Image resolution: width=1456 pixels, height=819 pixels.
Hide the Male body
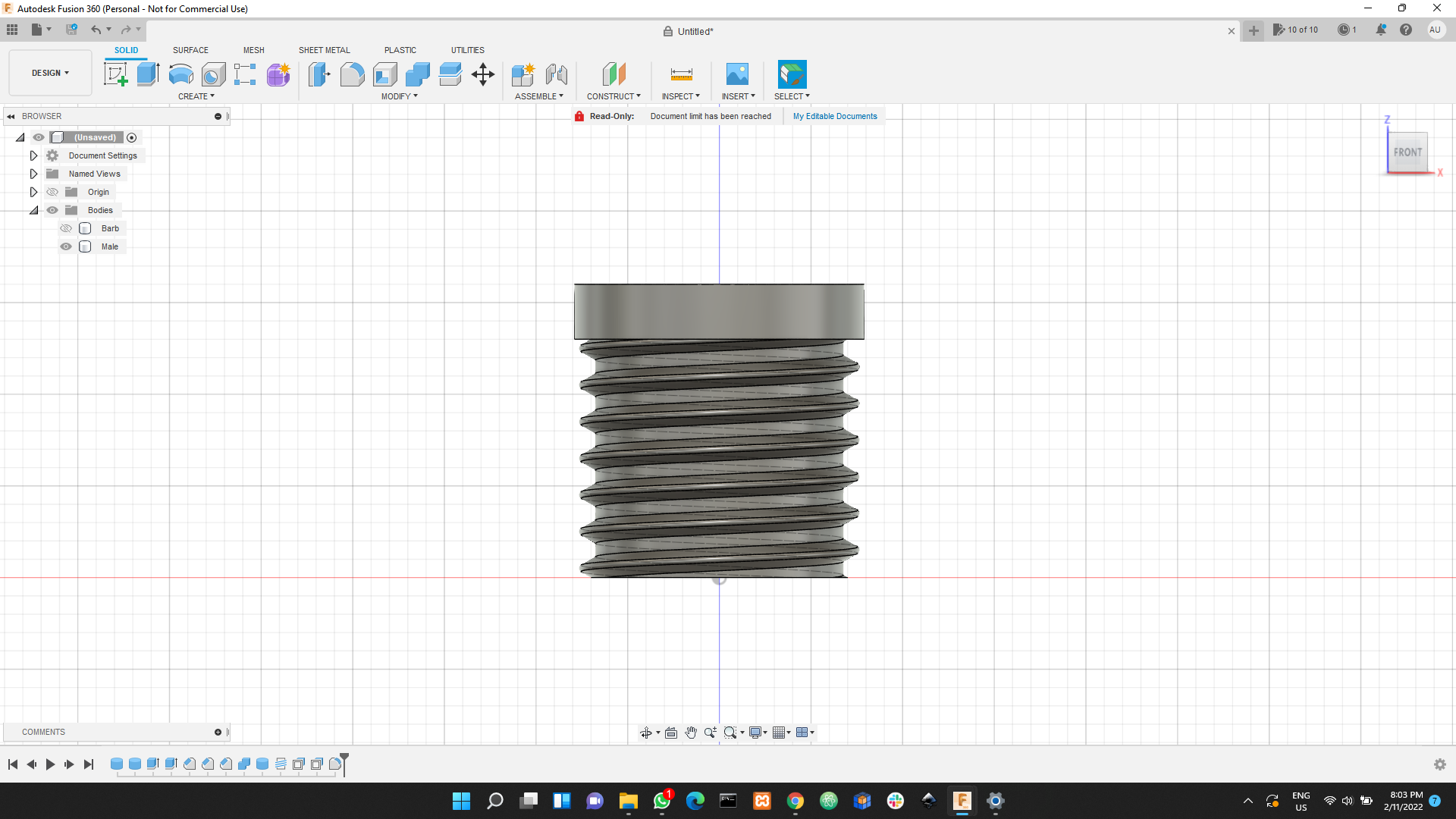click(66, 246)
